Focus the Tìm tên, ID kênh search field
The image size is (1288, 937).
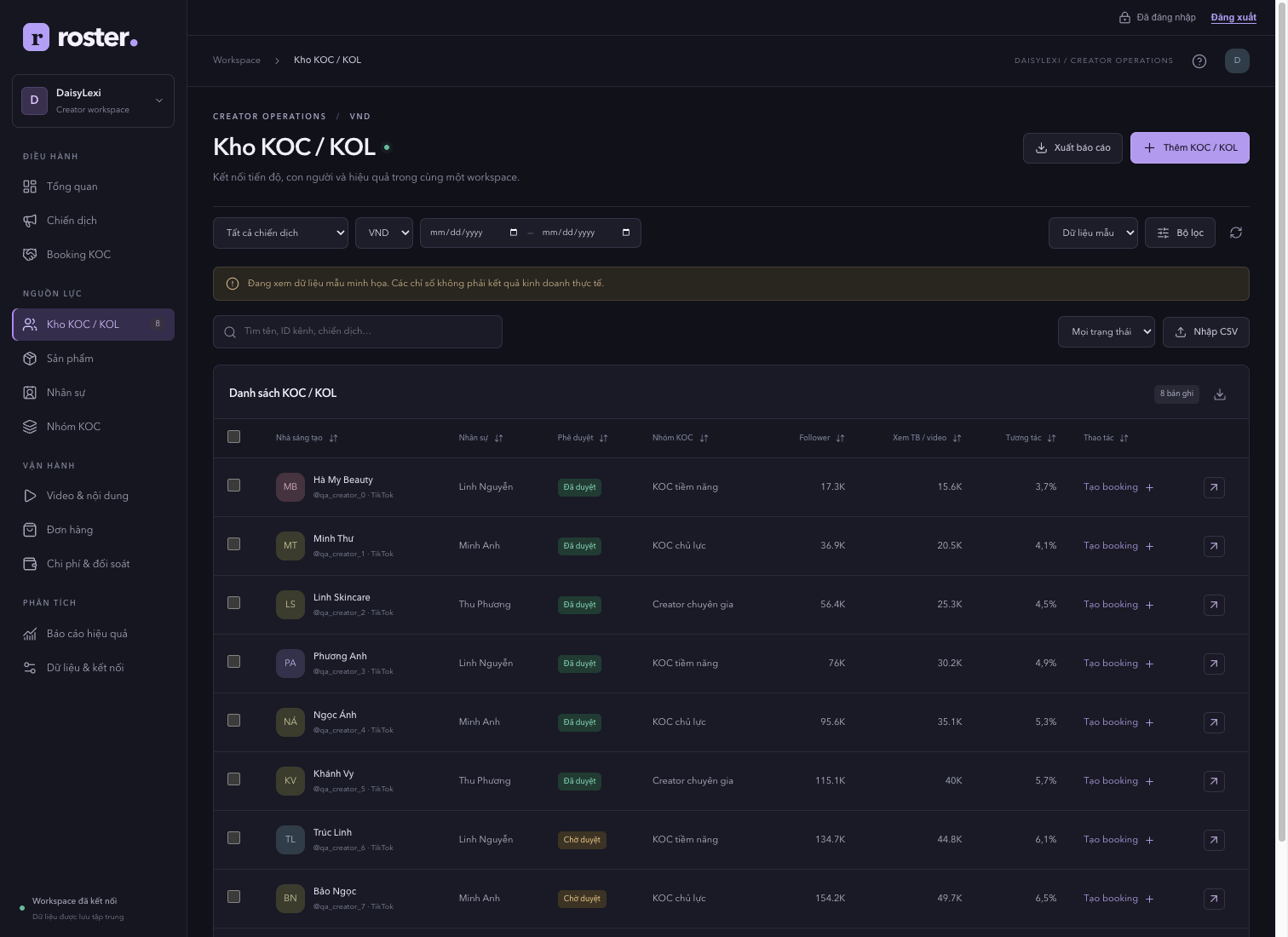click(x=358, y=331)
